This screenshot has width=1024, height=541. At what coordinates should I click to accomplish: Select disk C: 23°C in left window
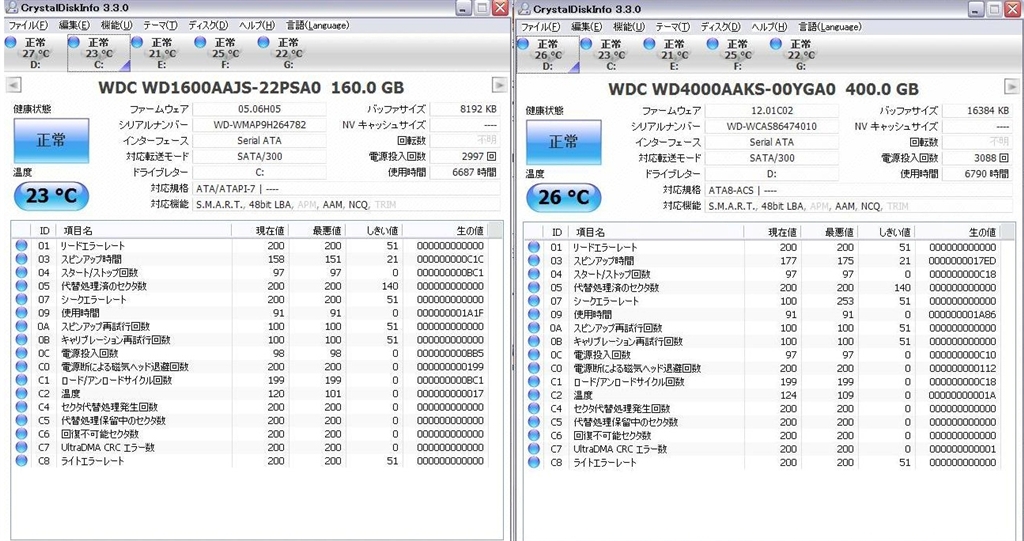pos(99,53)
